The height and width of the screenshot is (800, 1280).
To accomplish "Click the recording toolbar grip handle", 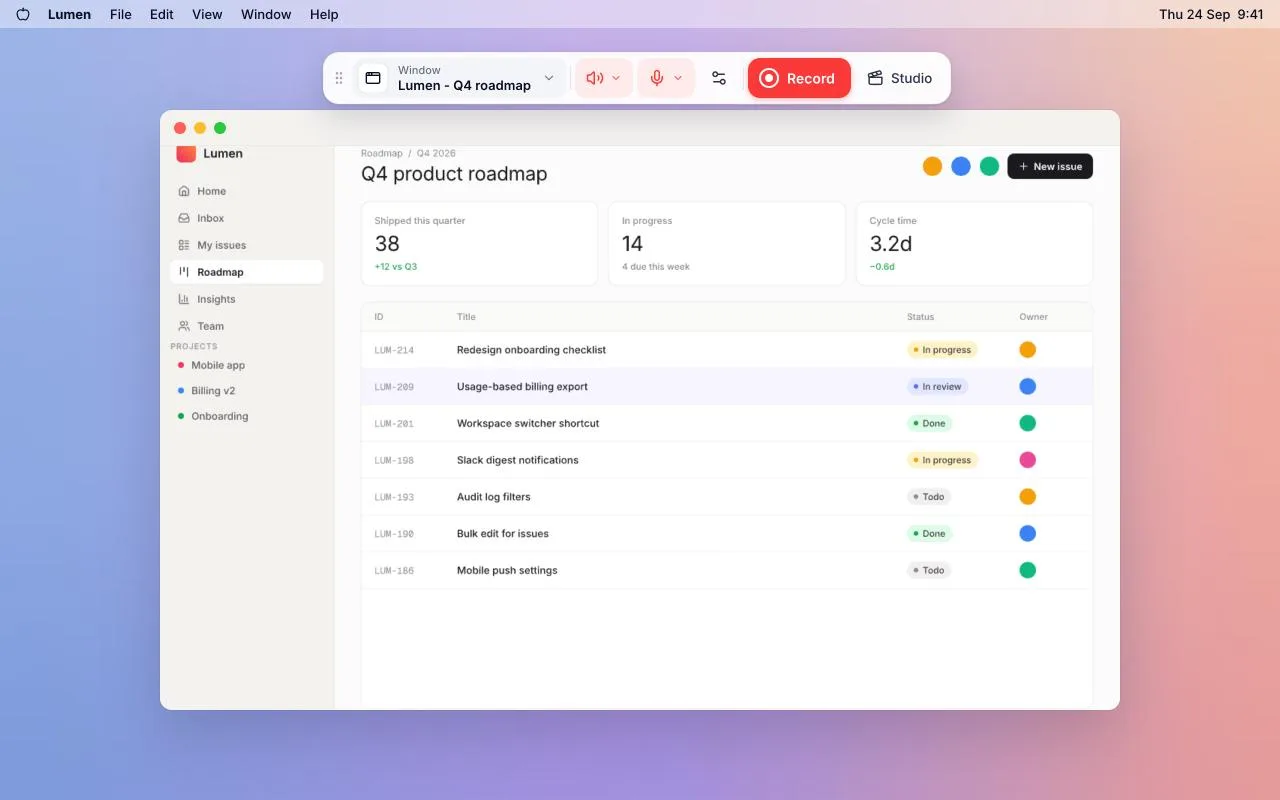I will tap(339, 78).
